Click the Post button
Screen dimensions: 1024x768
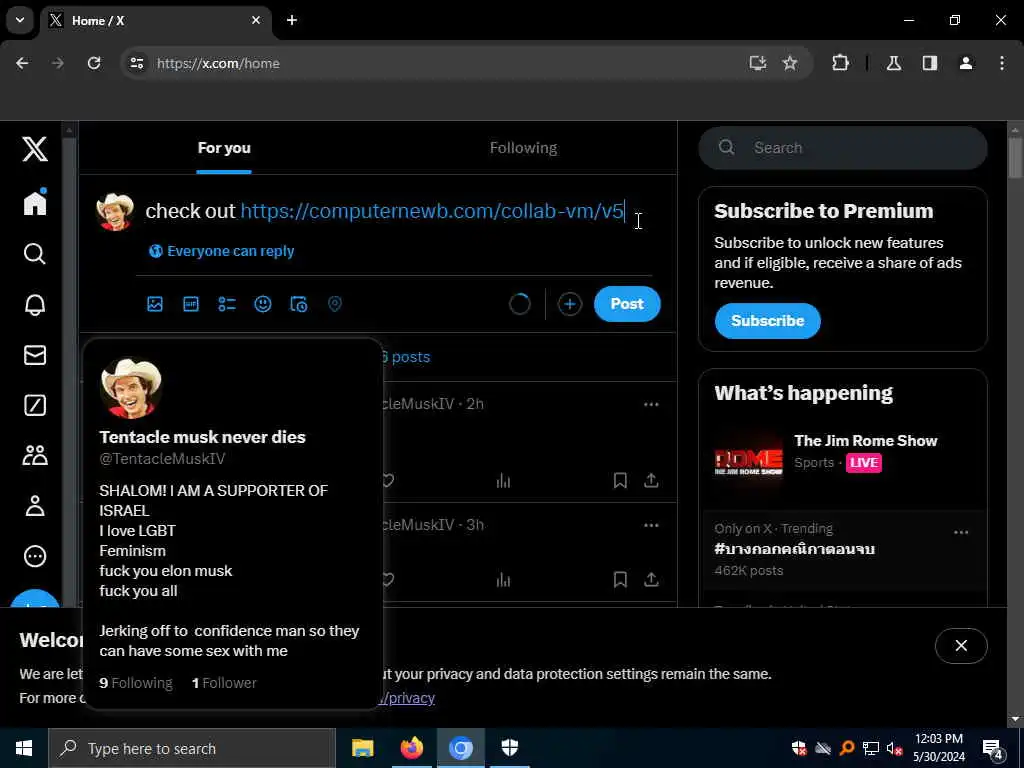point(627,304)
